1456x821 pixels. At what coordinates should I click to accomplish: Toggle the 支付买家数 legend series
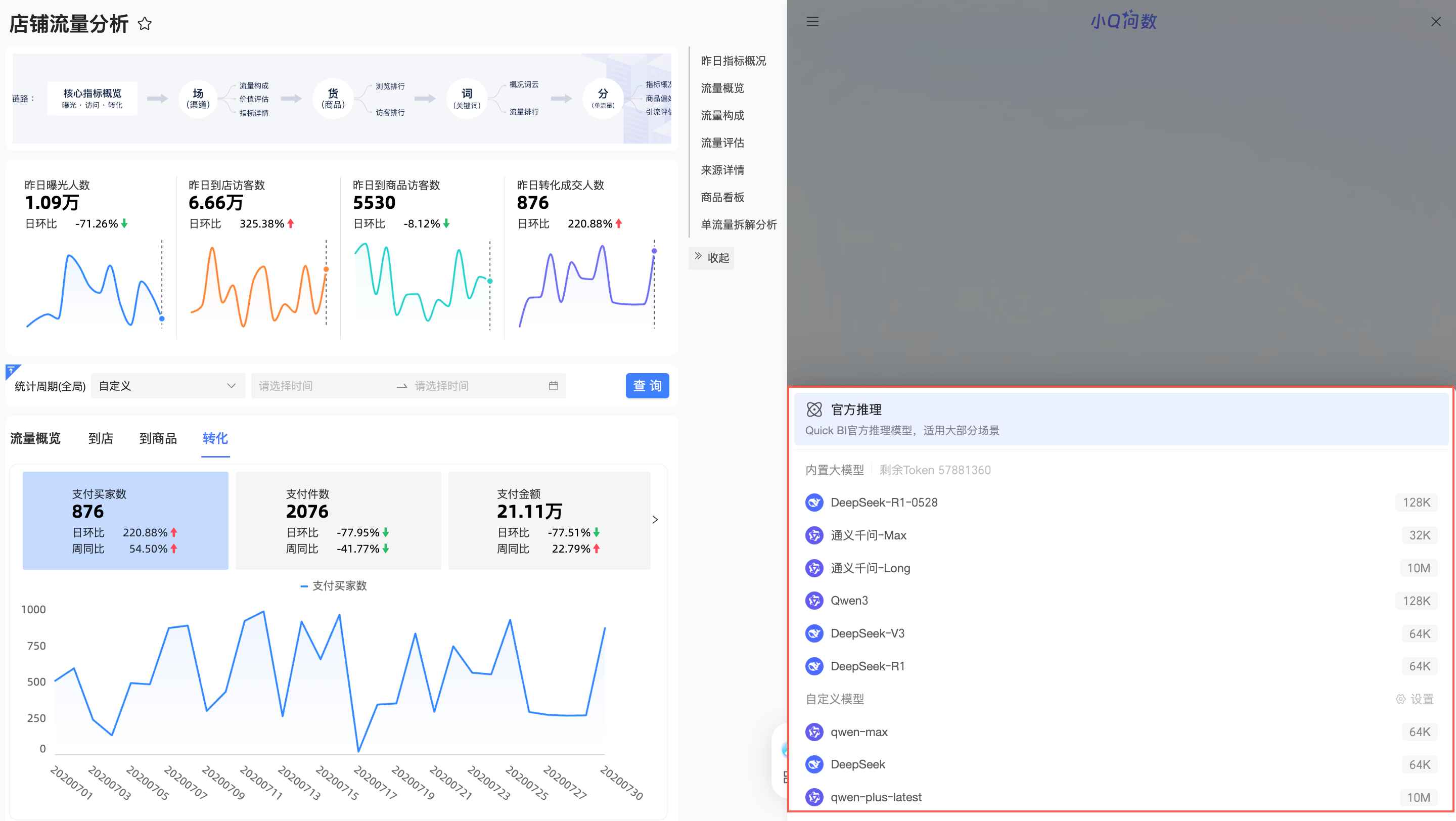(334, 586)
